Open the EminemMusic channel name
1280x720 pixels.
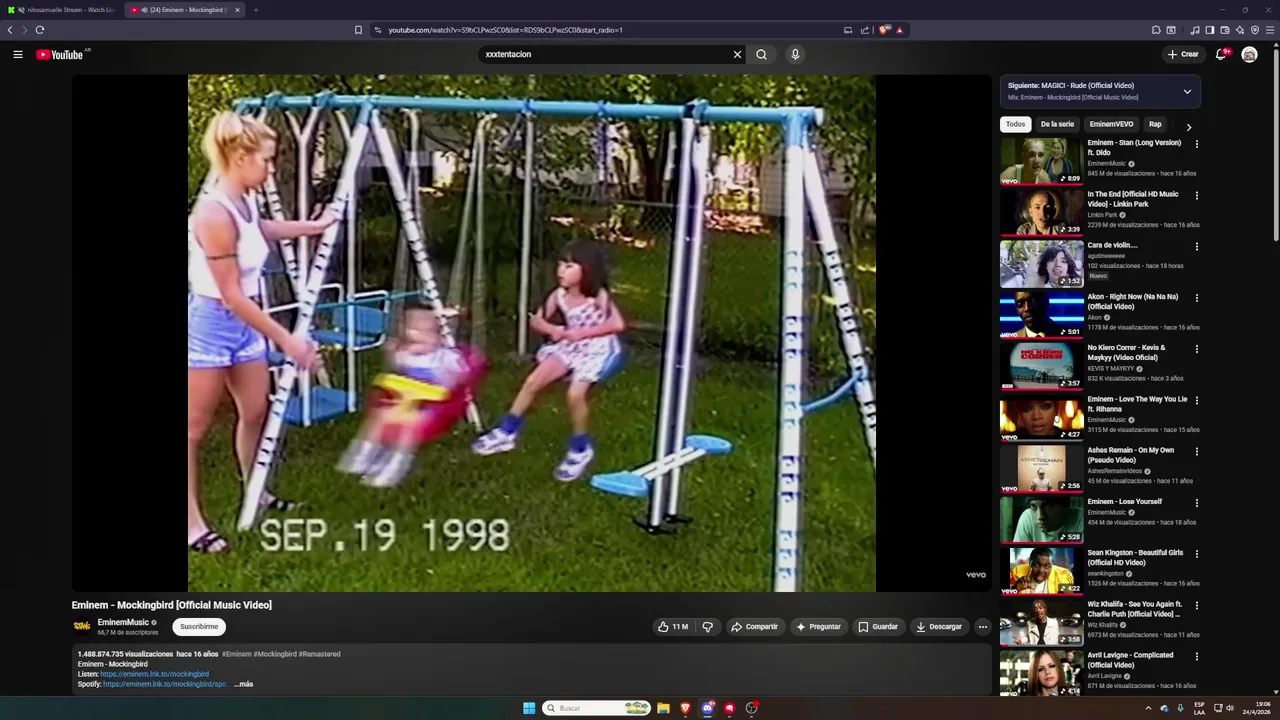click(x=123, y=622)
